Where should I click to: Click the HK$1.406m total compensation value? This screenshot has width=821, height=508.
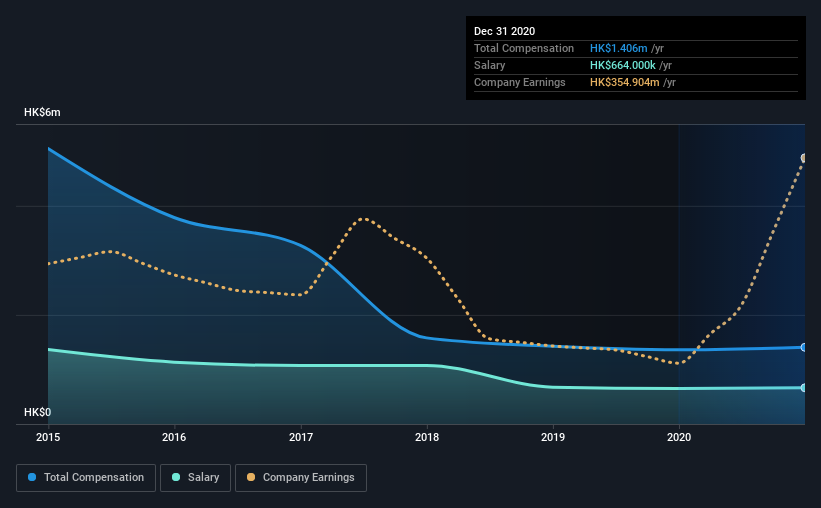(x=618, y=48)
